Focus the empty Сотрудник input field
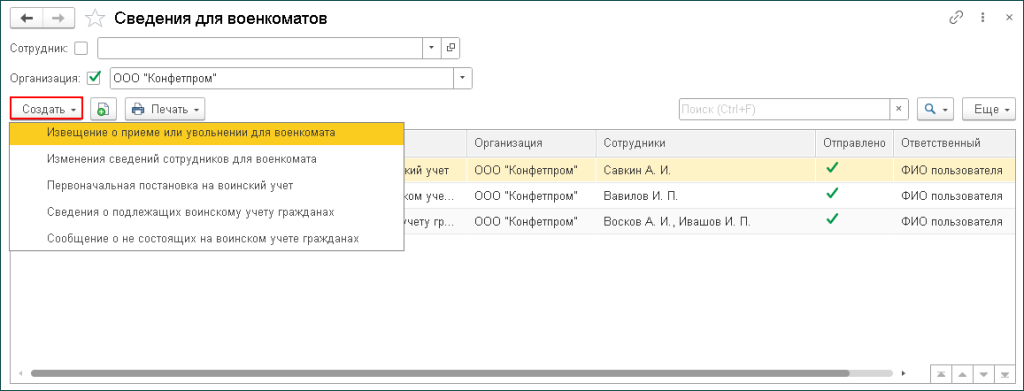 point(261,48)
